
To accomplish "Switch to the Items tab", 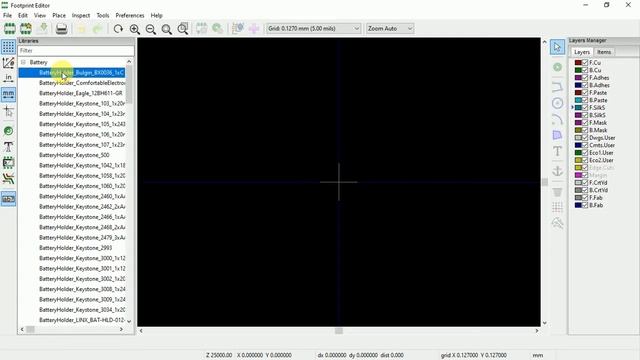I will pos(604,52).
